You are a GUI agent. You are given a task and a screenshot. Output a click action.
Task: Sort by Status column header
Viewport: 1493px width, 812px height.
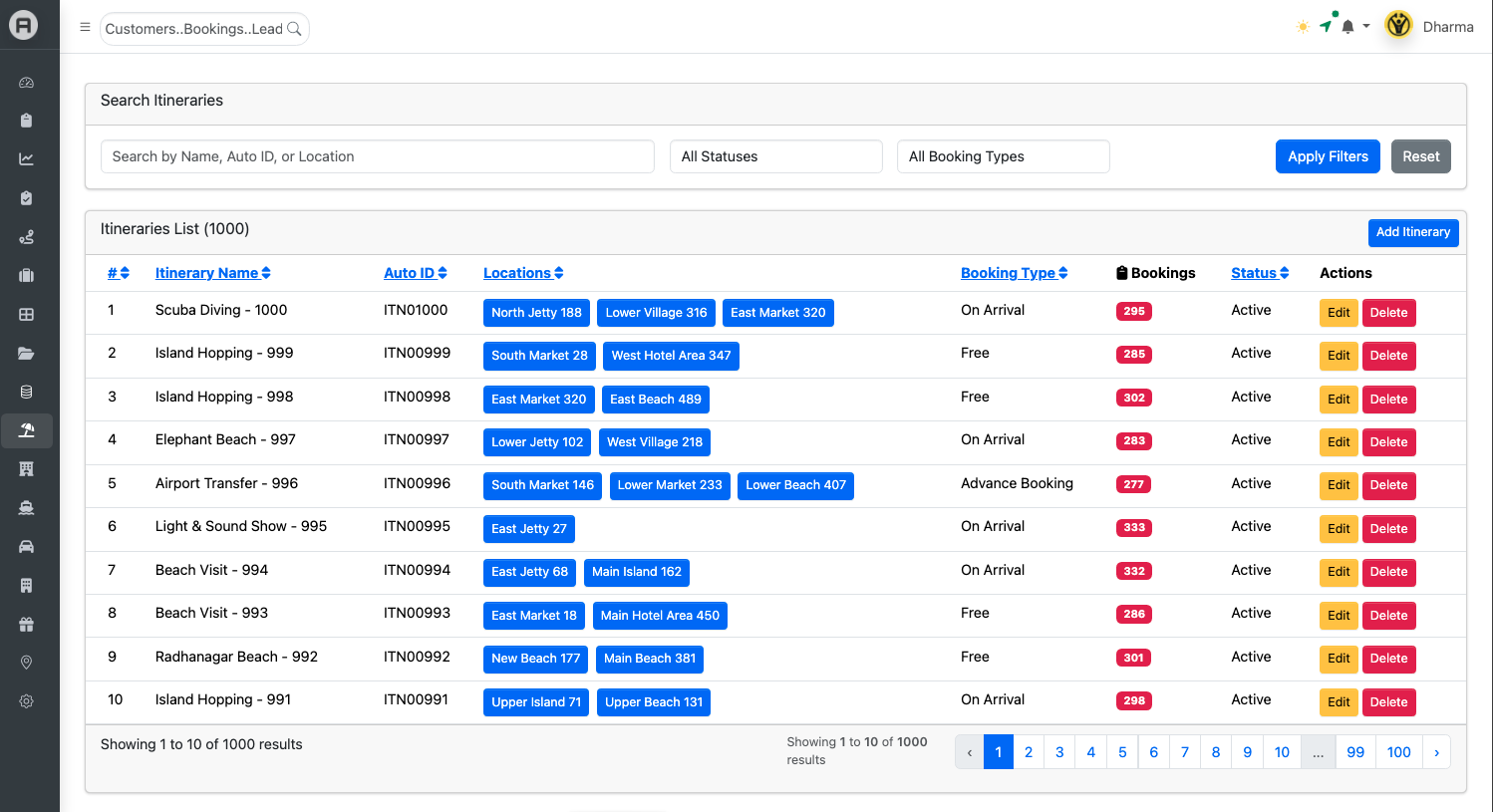[1260, 273]
